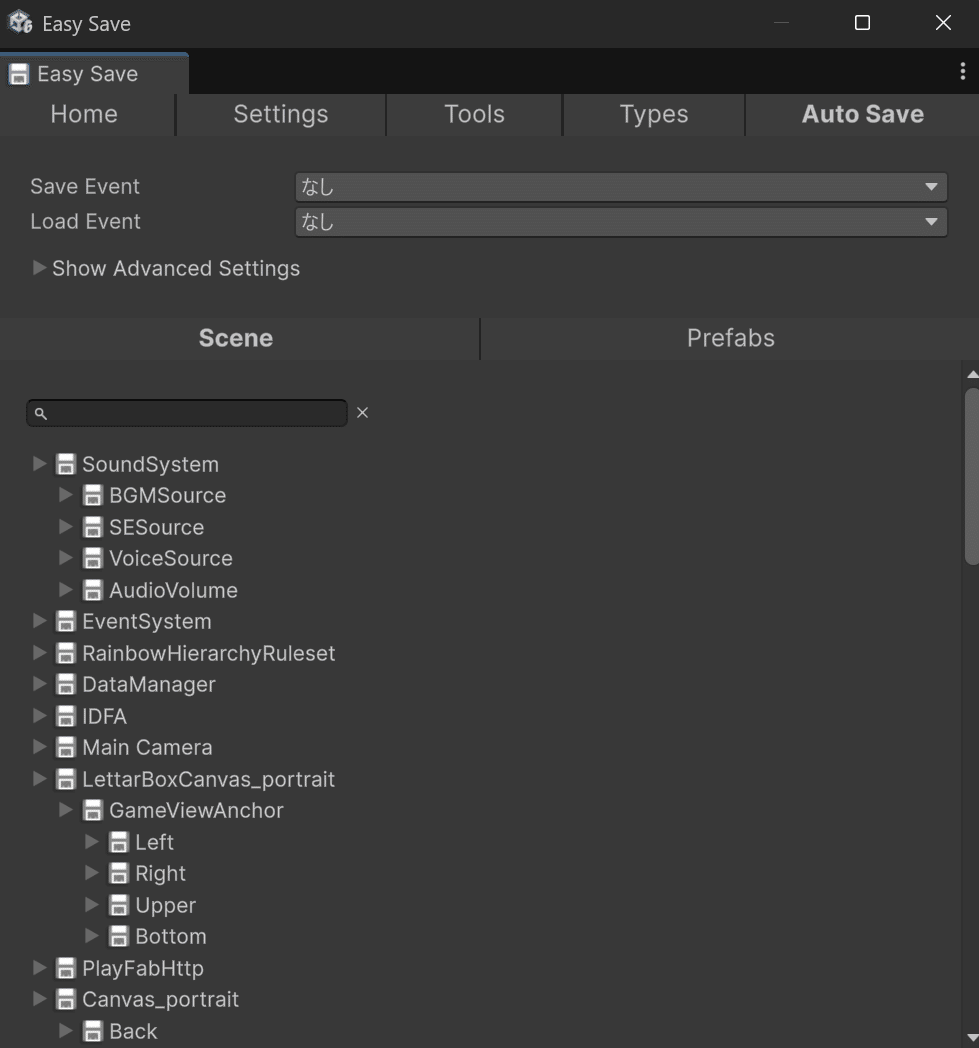The width and height of the screenshot is (979, 1048).
Task: Click the magnifier icon in the search field
Action: pos(38,412)
